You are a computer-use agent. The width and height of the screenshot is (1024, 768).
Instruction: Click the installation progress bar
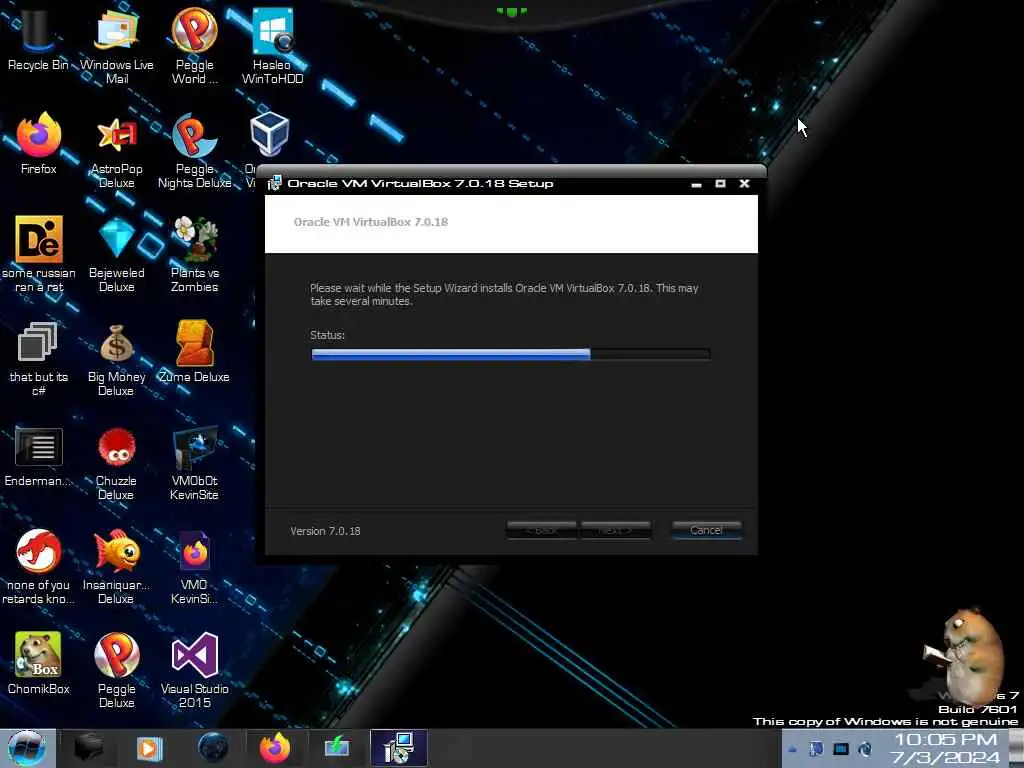511,354
